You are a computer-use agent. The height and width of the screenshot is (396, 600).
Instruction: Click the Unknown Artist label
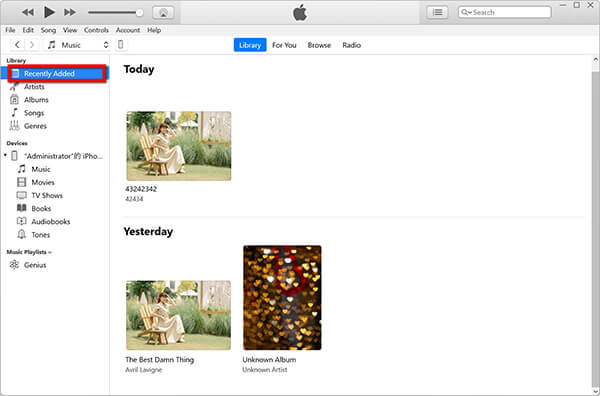(265, 370)
